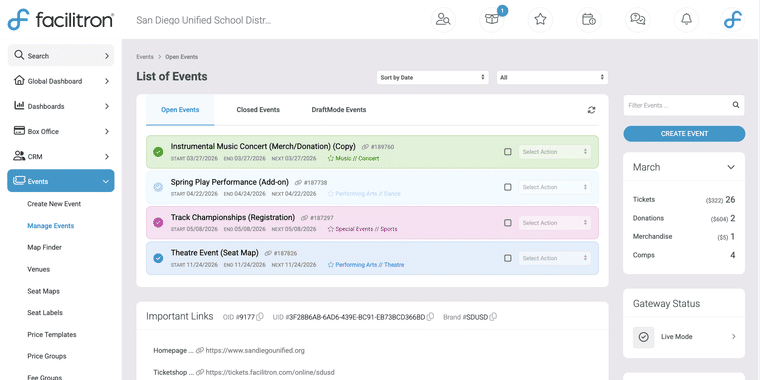Tick checkbox for Theatre Event (Seat Map)
Image resolution: width=760 pixels, height=380 pixels.
click(507, 258)
